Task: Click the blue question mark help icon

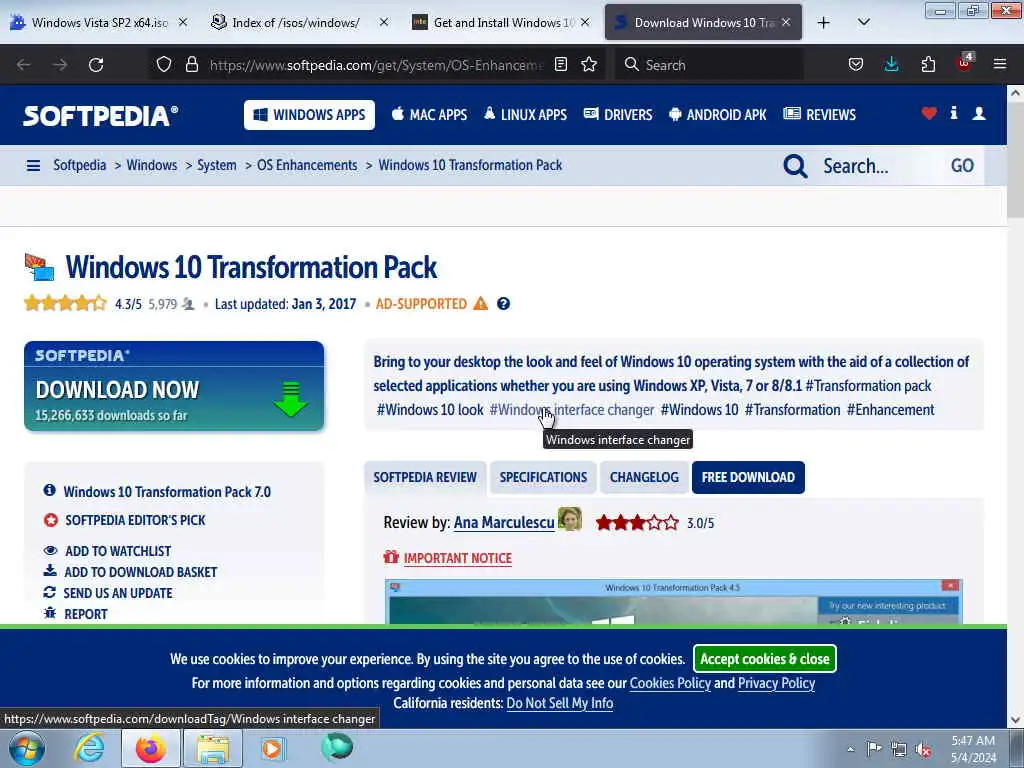Action: click(503, 304)
